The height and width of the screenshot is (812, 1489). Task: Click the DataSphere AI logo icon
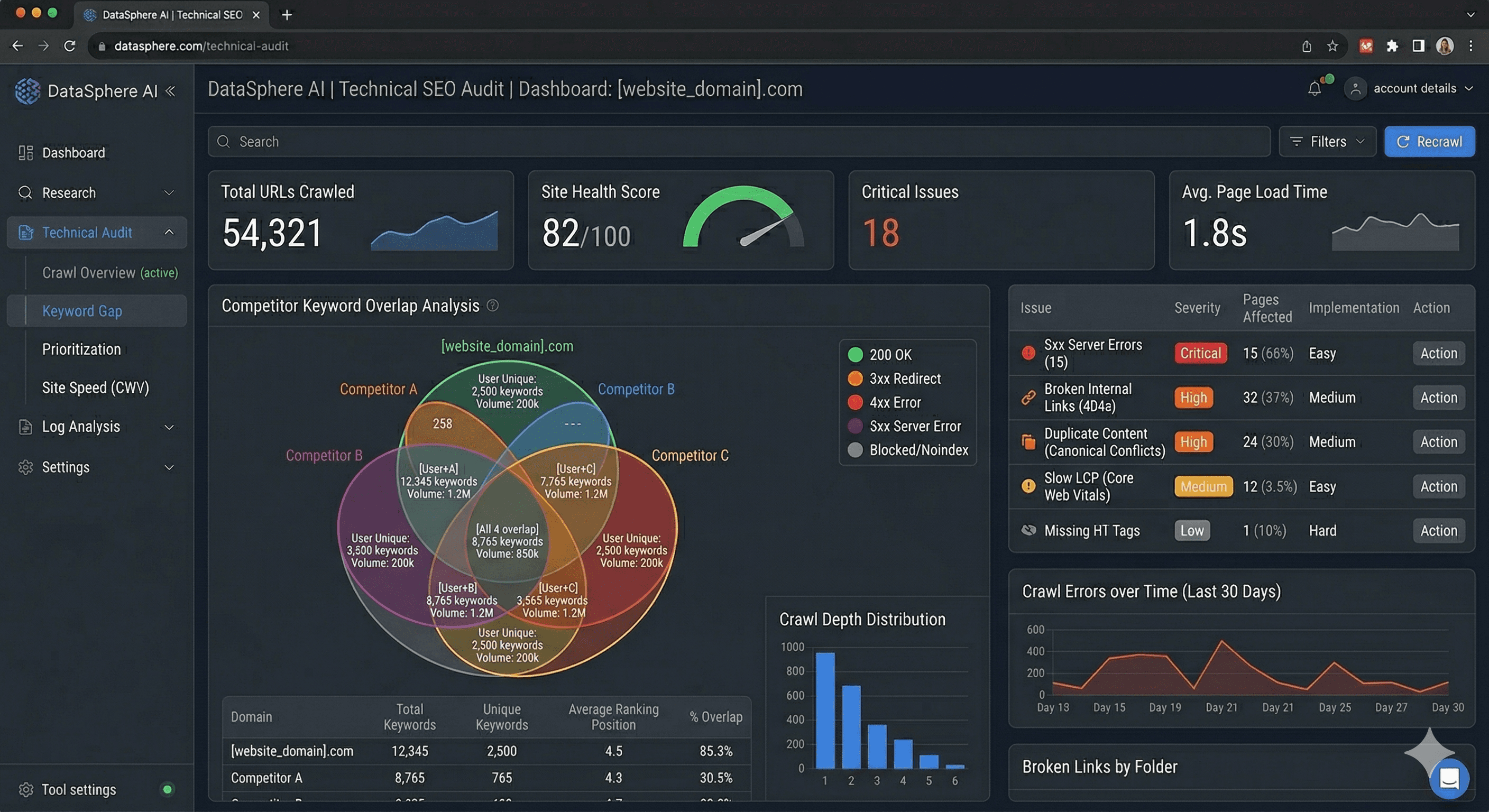pos(26,91)
